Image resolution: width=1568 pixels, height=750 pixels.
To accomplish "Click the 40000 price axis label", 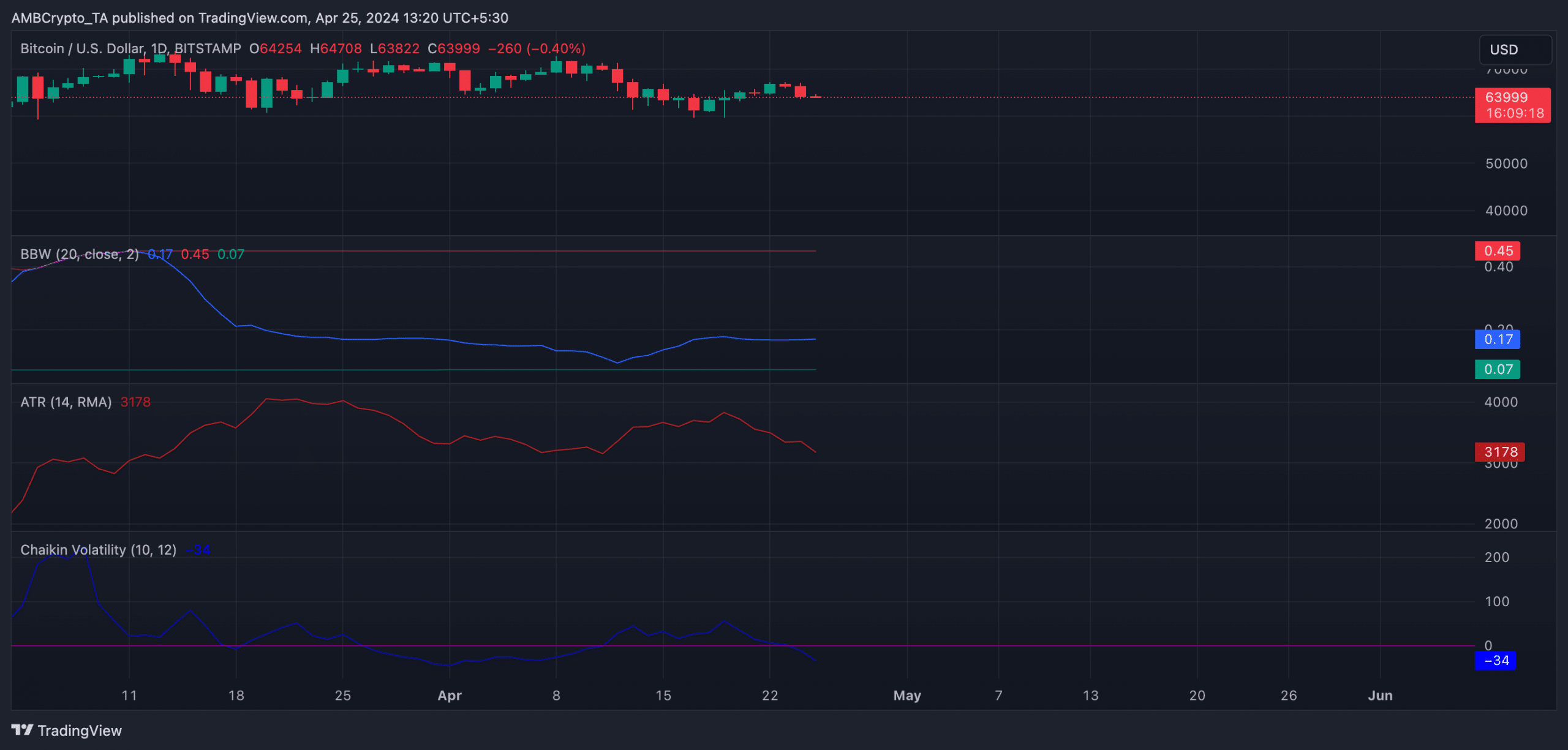I will pyautogui.click(x=1506, y=211).
